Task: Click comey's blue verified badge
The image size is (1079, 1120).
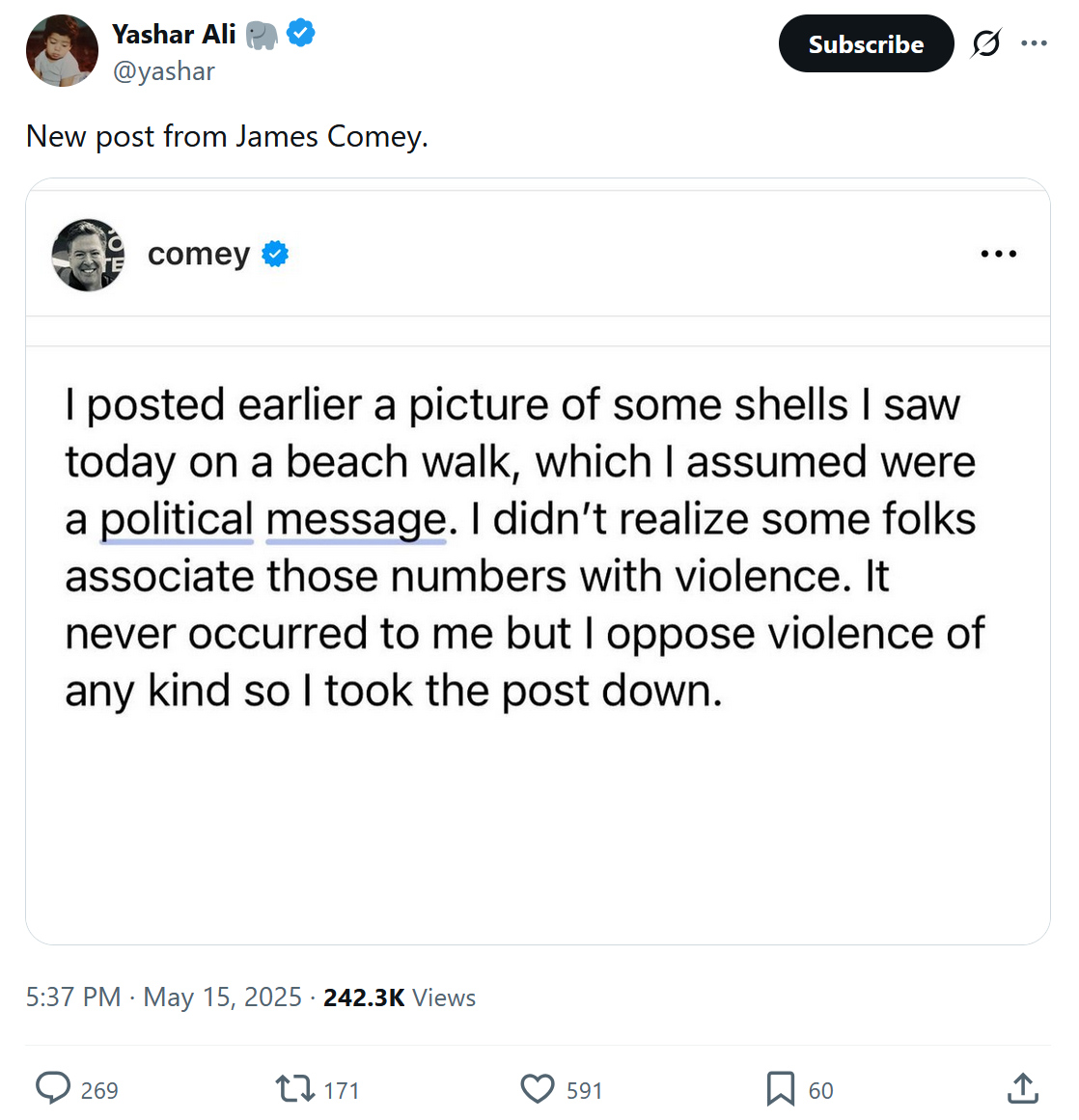Action: point(276,254)
